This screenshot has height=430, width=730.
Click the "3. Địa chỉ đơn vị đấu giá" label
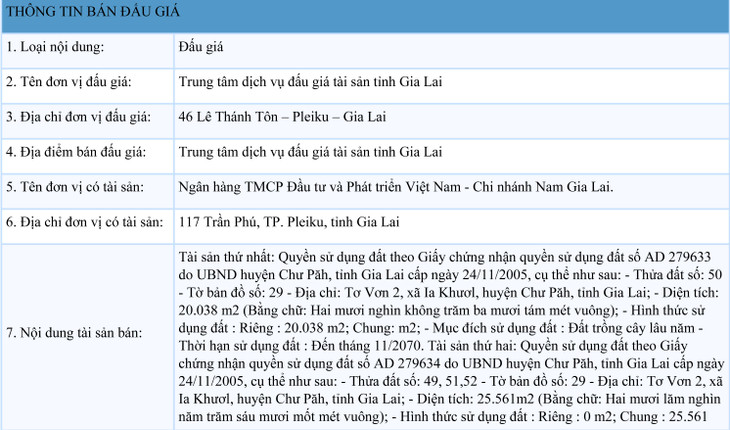(78, 118)
